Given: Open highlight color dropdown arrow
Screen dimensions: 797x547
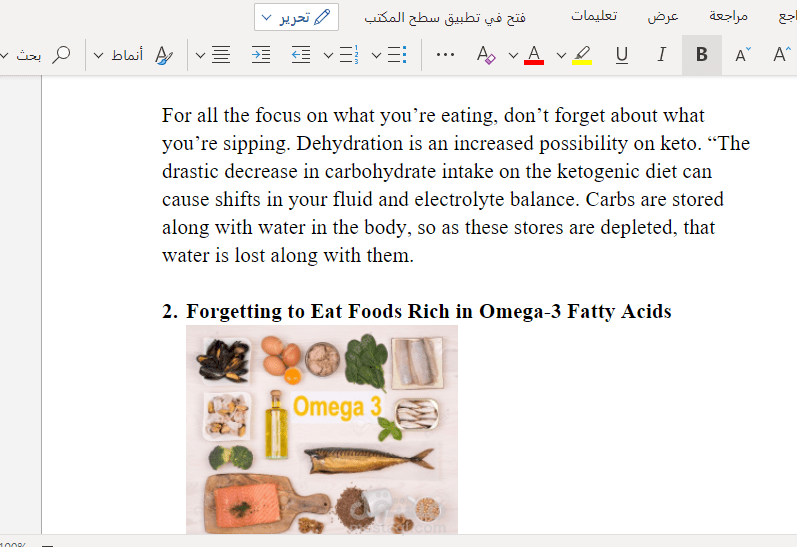Looking at the screenshot, I should (561, 55).
